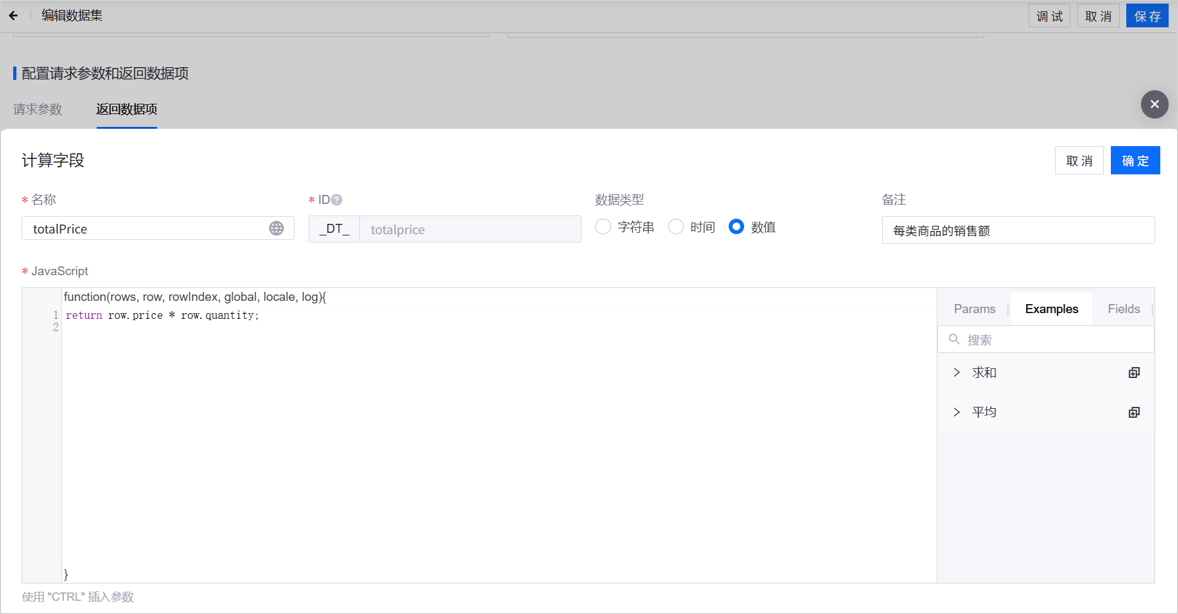Switch to the Params tab
This screenshot has height=614, width=1178.
click(973, 308)
